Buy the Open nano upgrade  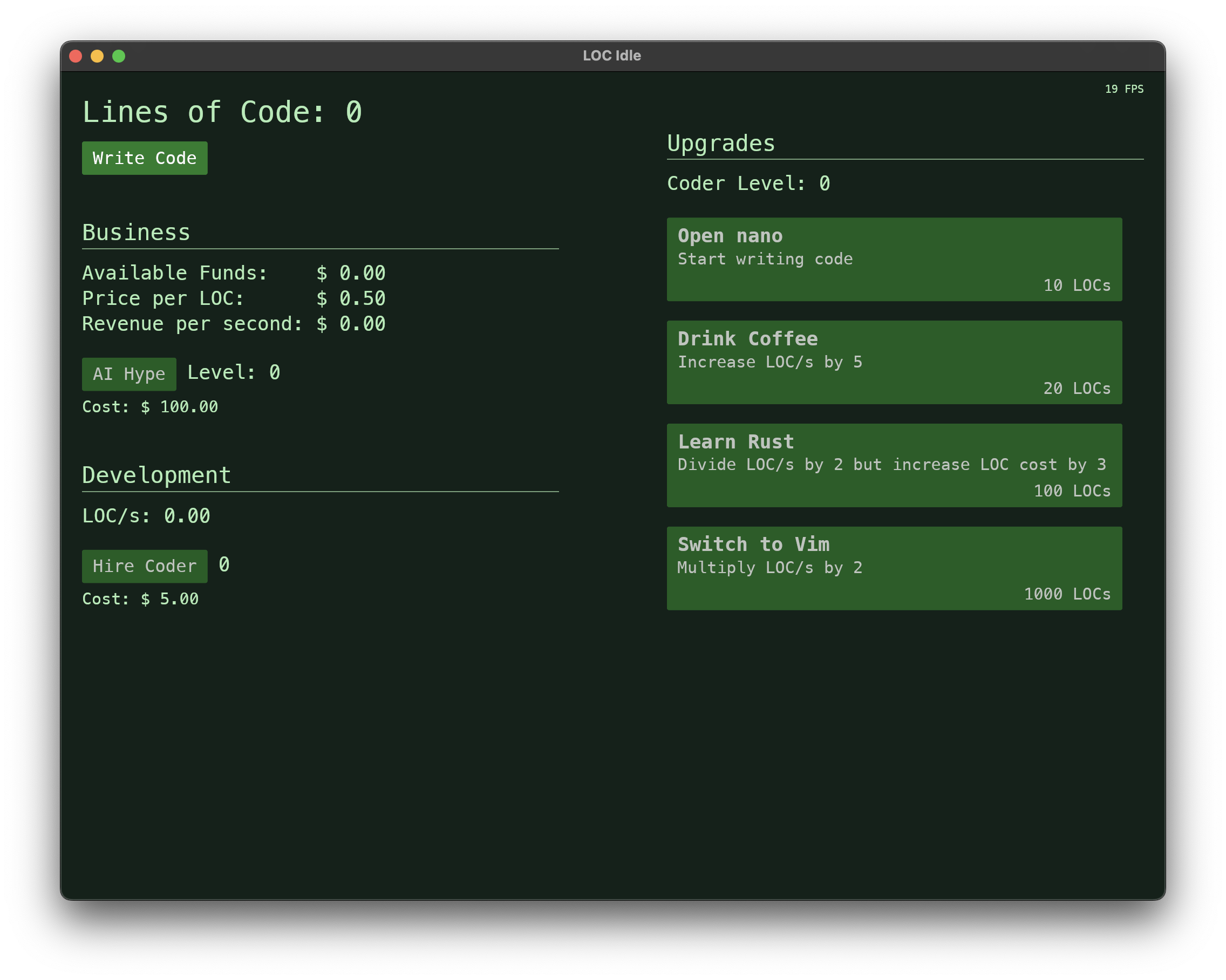click(894, 260)
